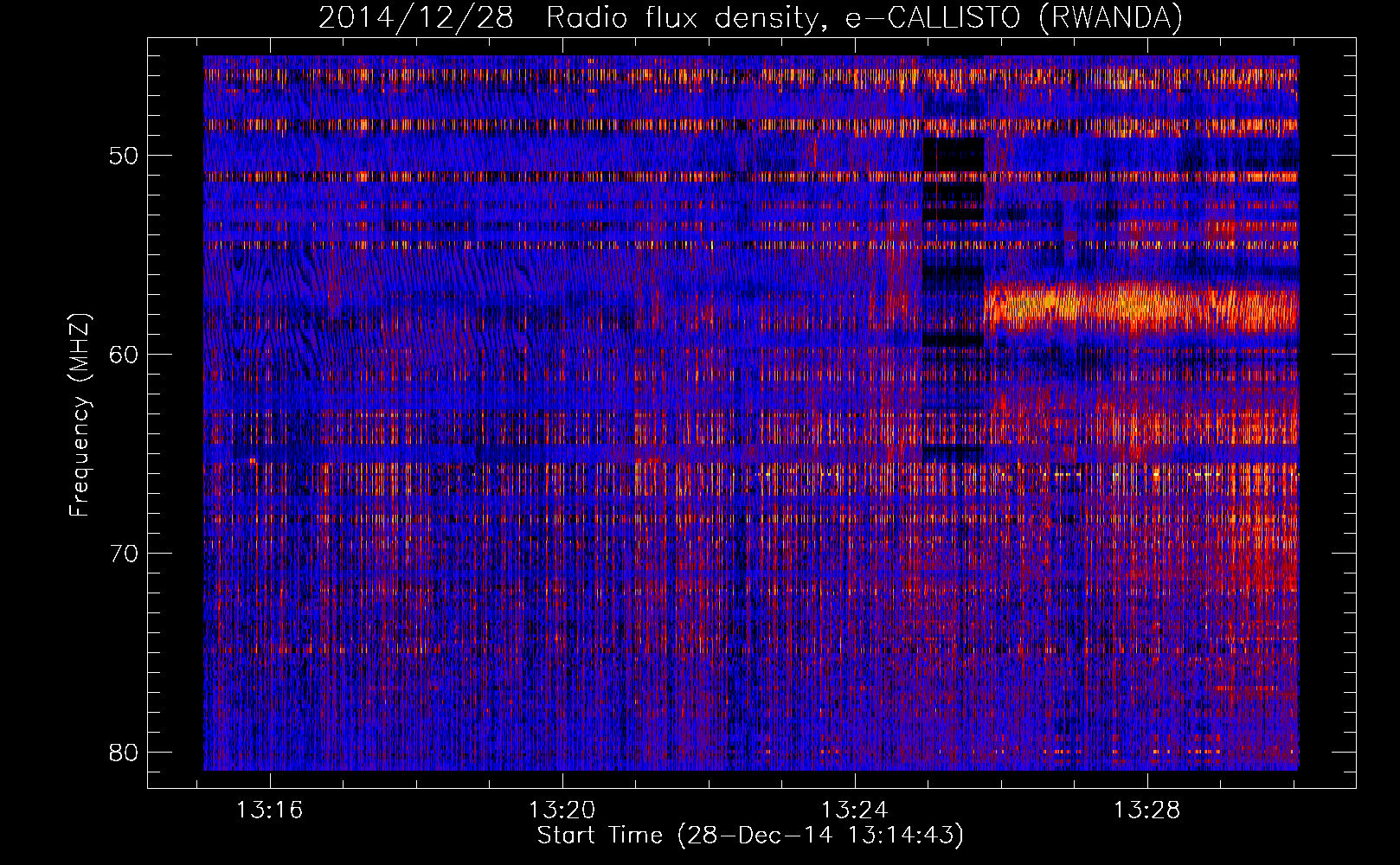Click the black data-gap block near 50 MHz

(954, 154)
